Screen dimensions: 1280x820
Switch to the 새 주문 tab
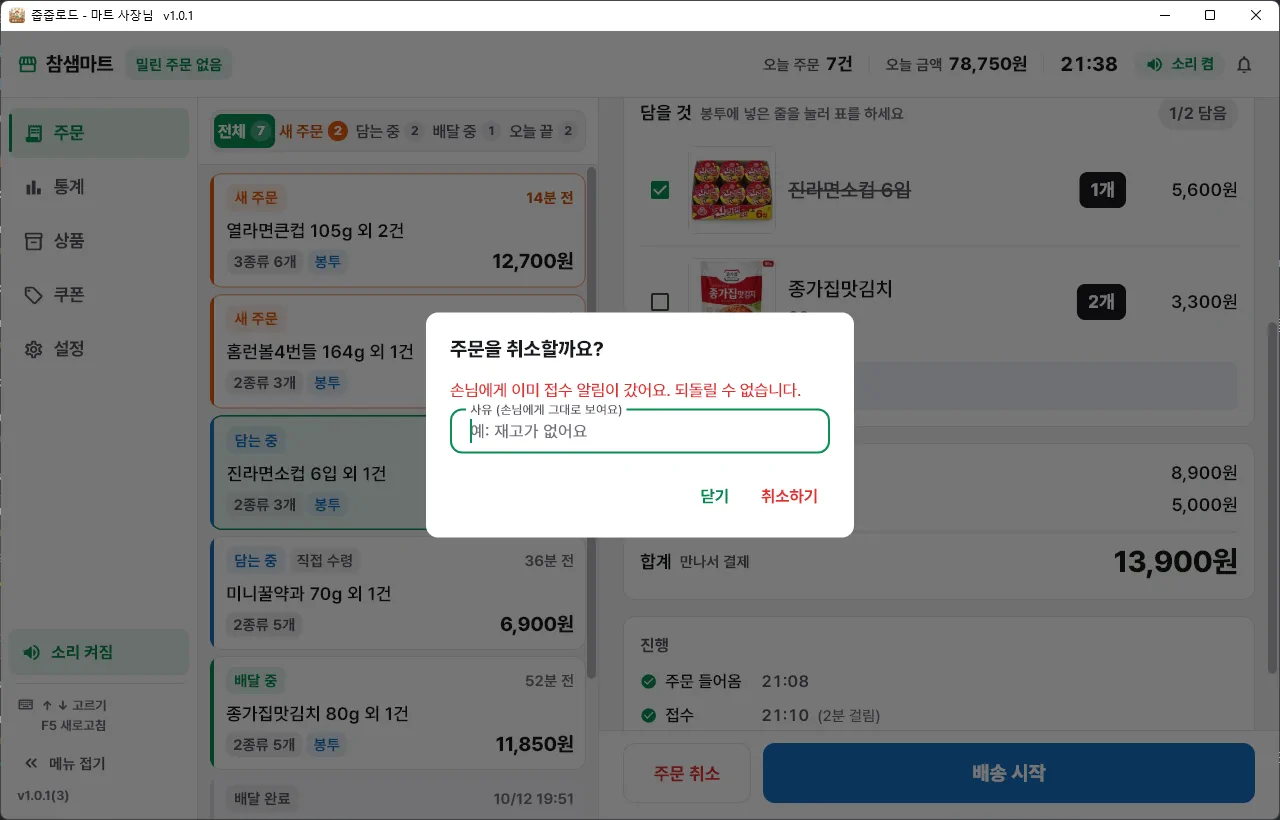point(313,131)
